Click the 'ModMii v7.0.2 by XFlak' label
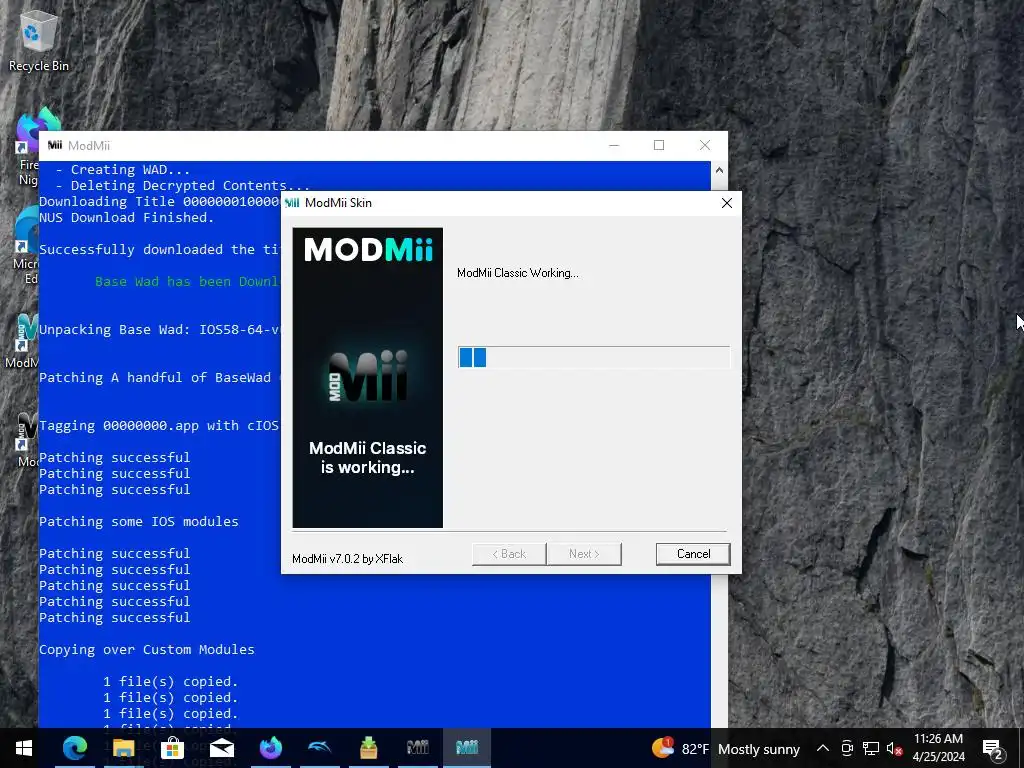The height and width of the screenshot is (768, 1024). tap(347, 559)
